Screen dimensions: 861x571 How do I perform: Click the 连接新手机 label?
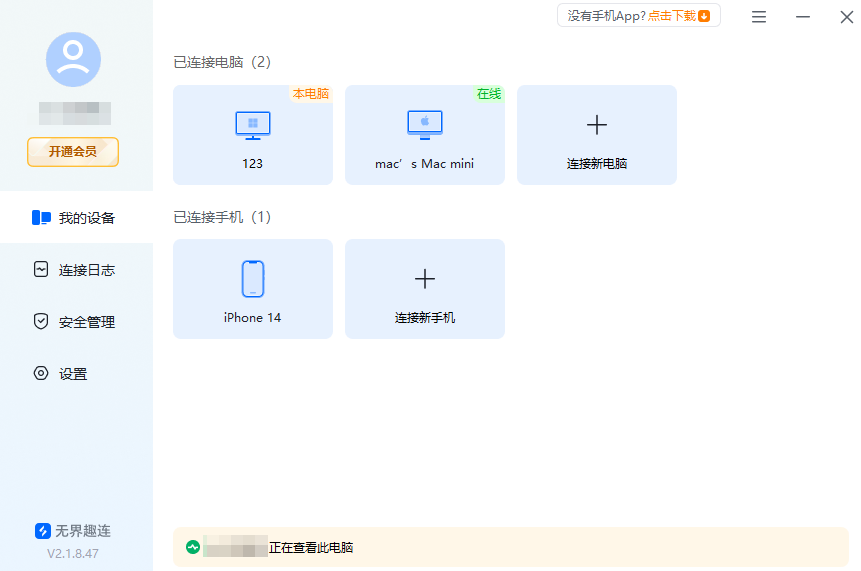tap(424, 318)
